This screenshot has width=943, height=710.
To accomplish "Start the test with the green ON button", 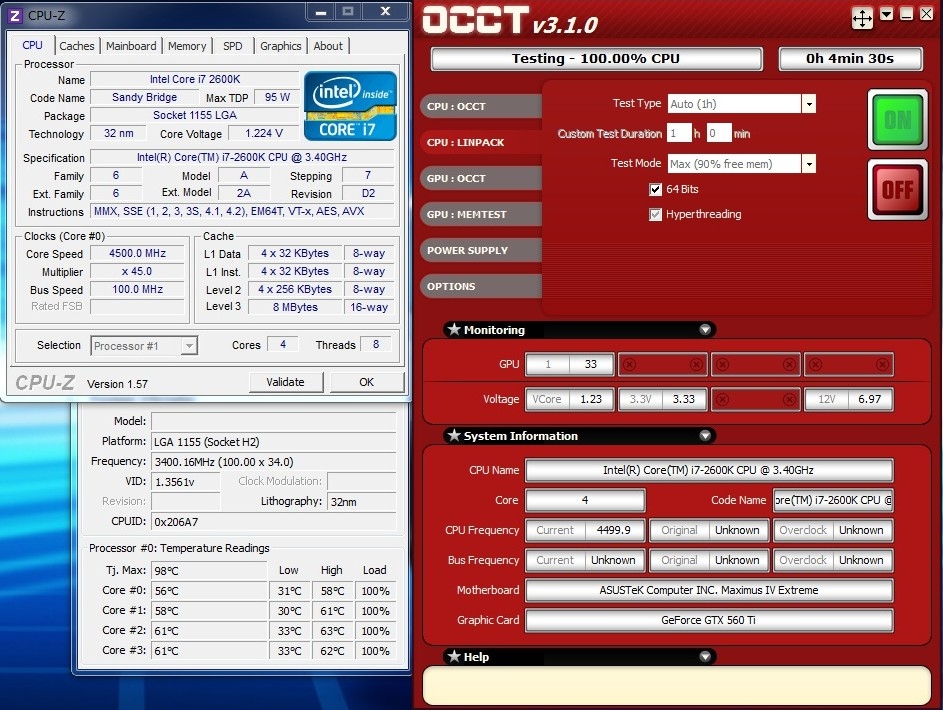I will pos(897,120).
